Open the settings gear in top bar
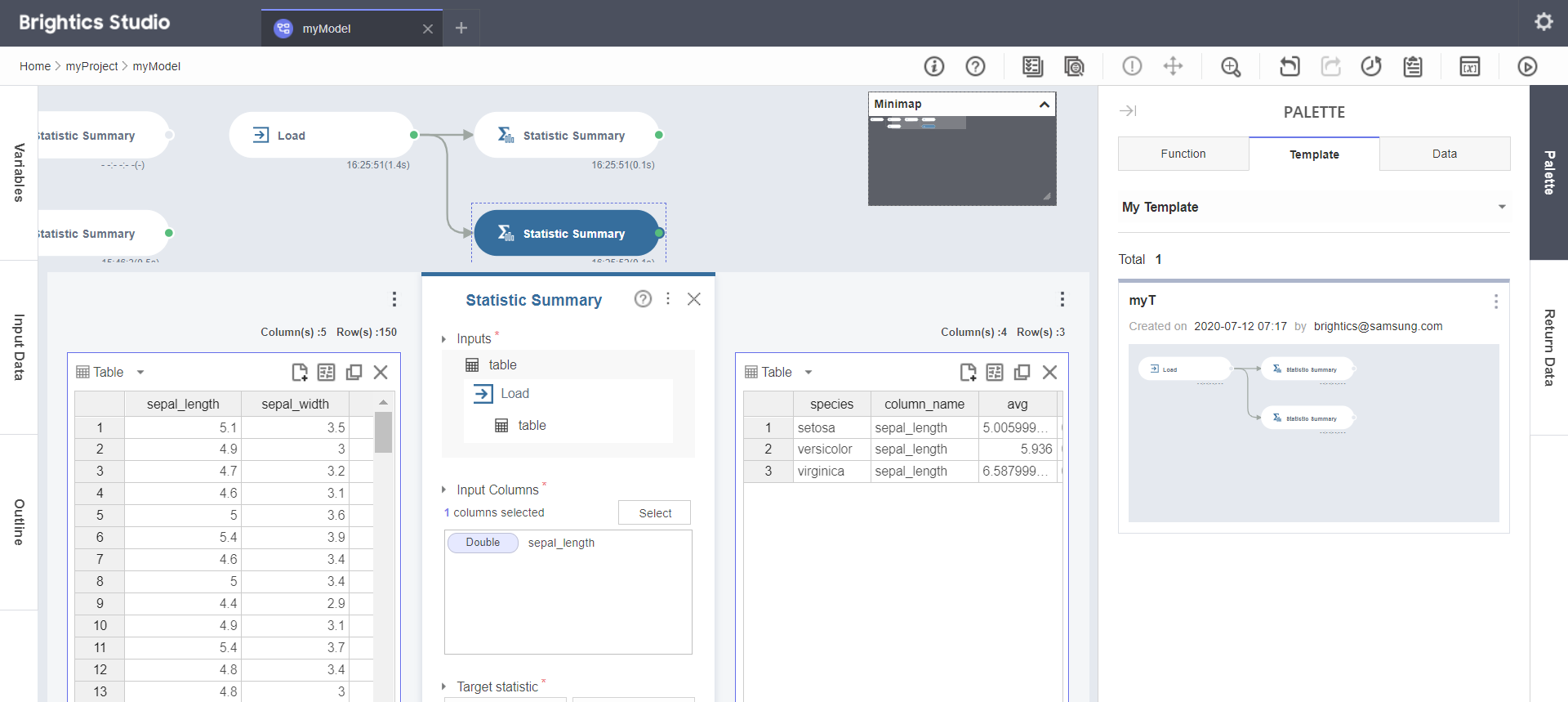 (x=1543, y=21)
